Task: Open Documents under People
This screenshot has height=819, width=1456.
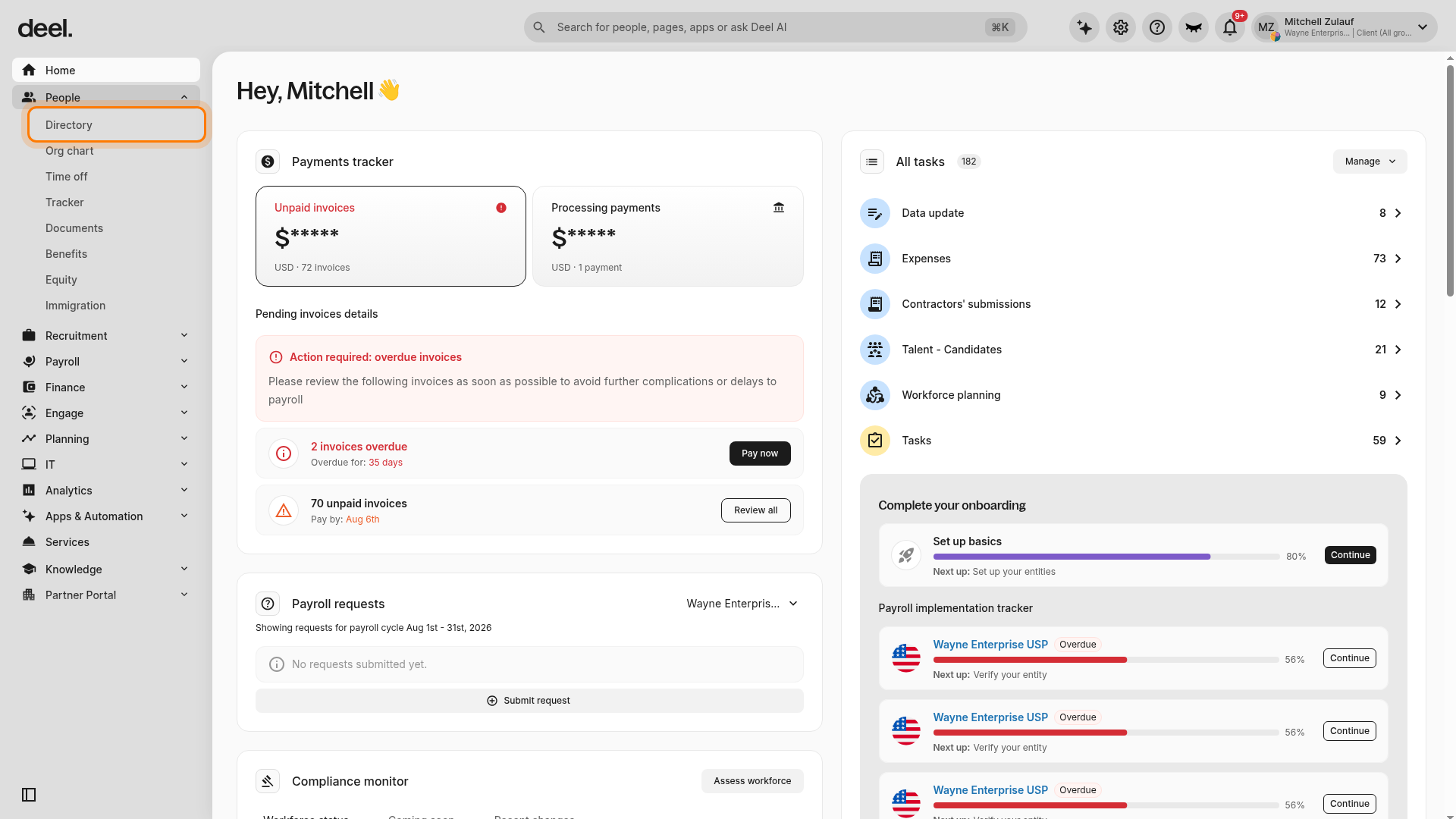Action: coord(74,228)
